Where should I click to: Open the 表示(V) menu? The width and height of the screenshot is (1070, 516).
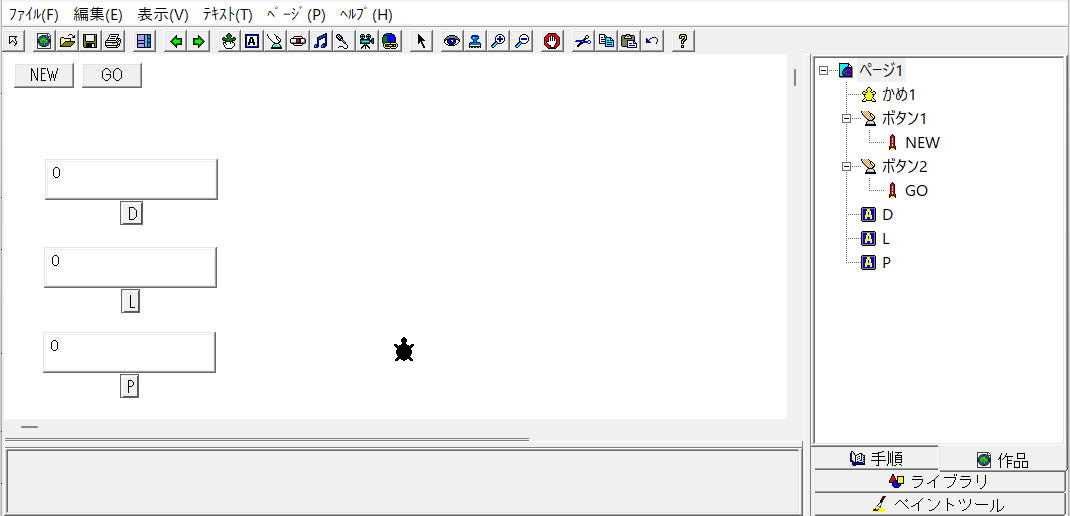(162, 14)
